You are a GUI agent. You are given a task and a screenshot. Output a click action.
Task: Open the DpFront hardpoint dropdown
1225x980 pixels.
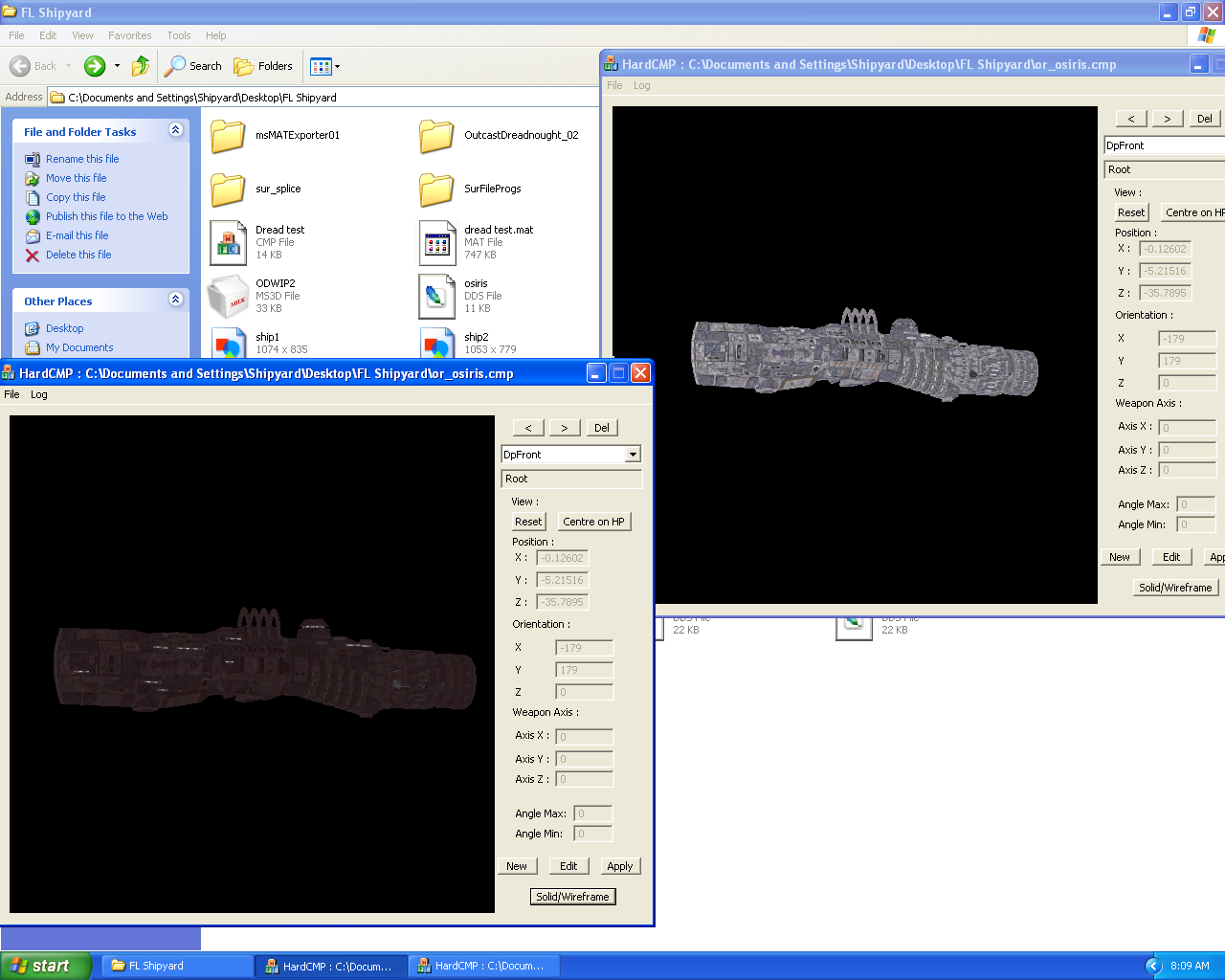(x=633, y=455)
